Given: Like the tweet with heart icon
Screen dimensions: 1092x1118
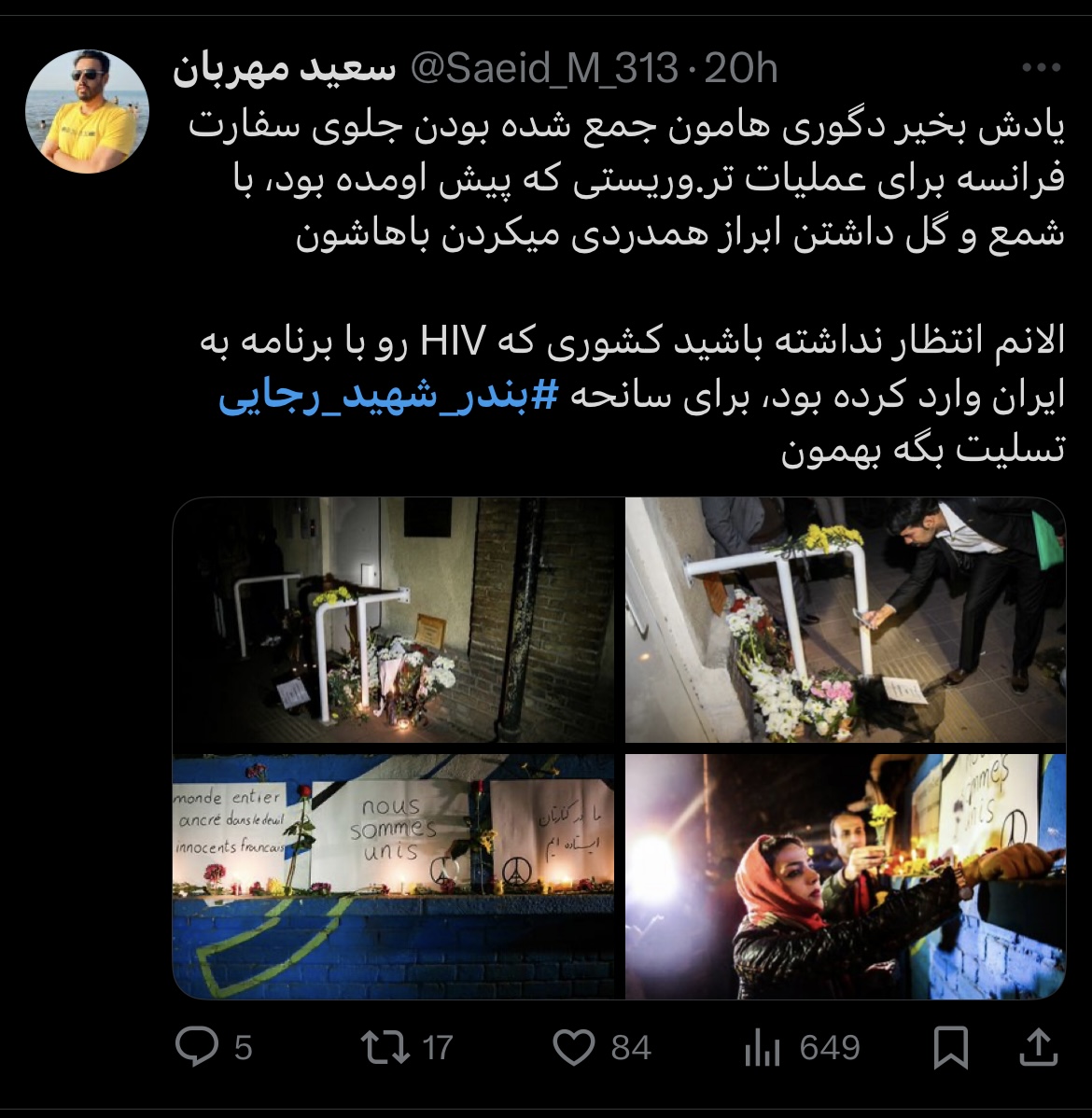Looking at the screenshot, I should [574, 1047].
